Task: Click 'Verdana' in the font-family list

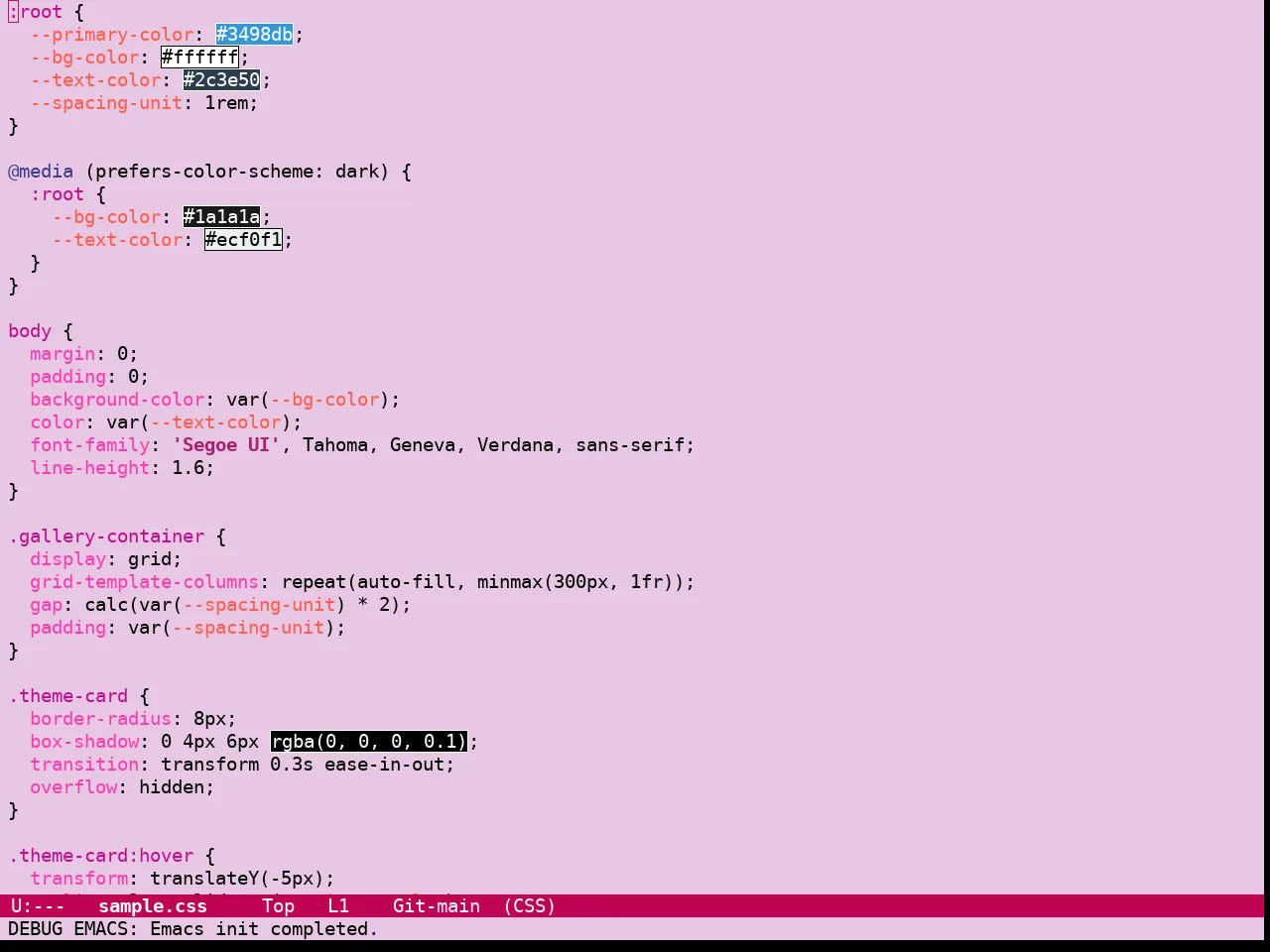Action: coord(516,445)
